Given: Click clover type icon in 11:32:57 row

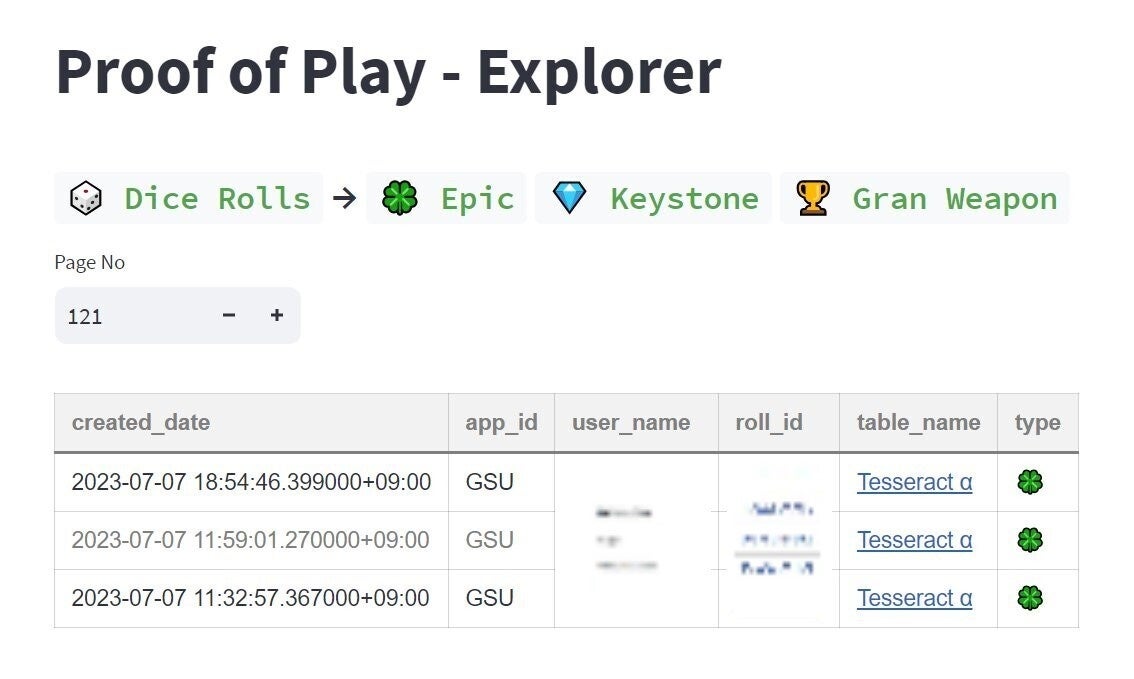Looking at the screenshot, I should pos(1030,598).
